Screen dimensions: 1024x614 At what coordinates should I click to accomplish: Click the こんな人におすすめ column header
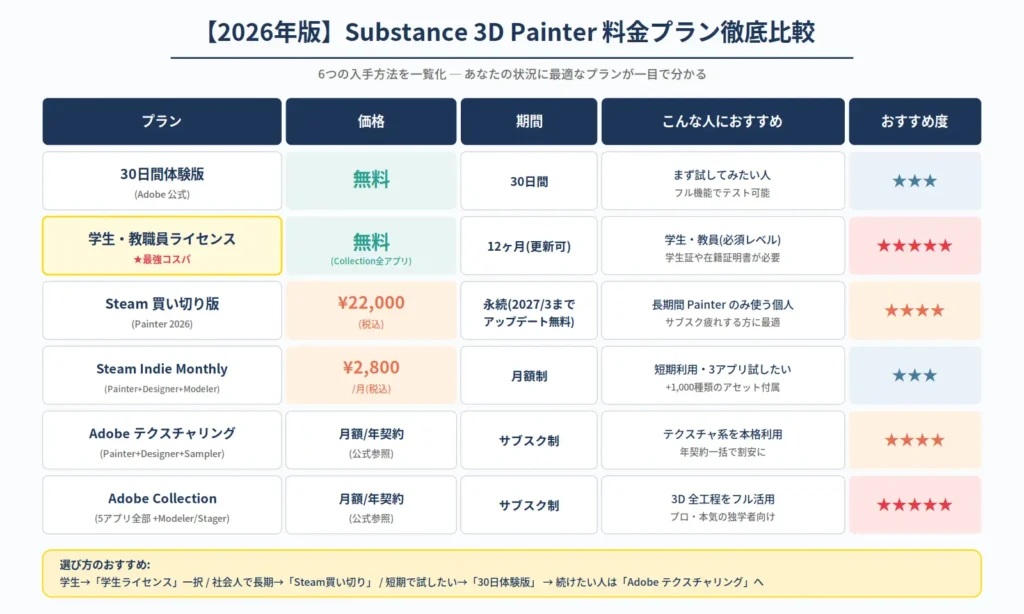coord(723,121)
